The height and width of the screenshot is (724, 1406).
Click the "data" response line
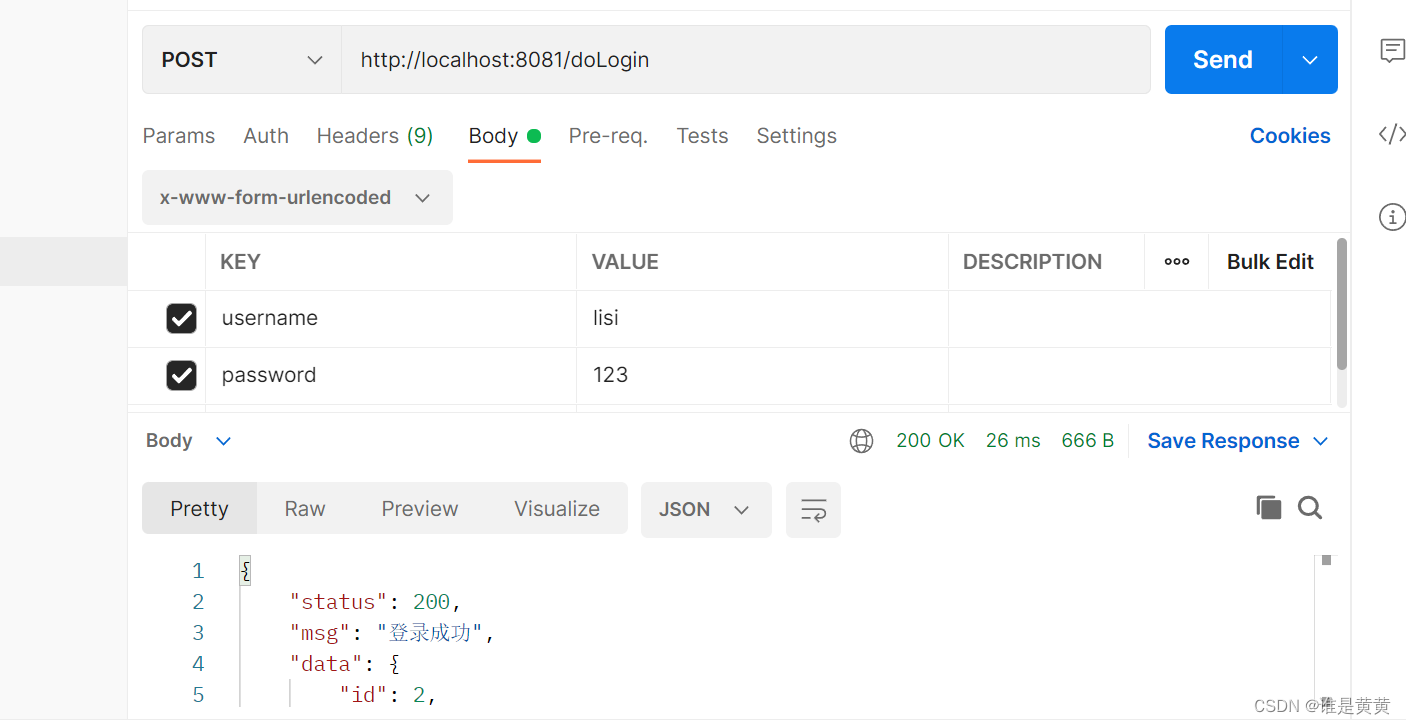tap(344, 664)
